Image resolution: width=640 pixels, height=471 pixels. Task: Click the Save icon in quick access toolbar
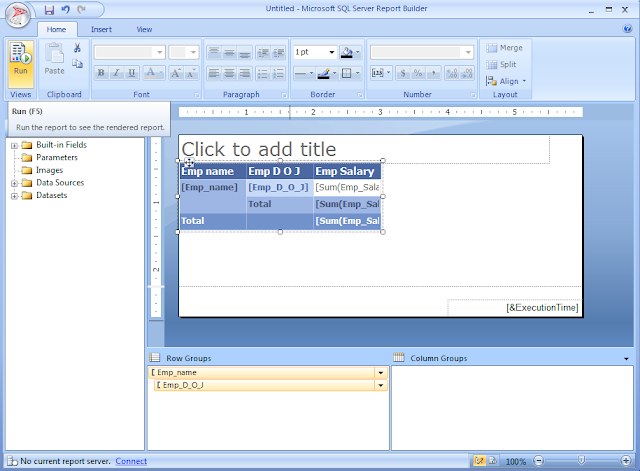(x=49, y=9)
